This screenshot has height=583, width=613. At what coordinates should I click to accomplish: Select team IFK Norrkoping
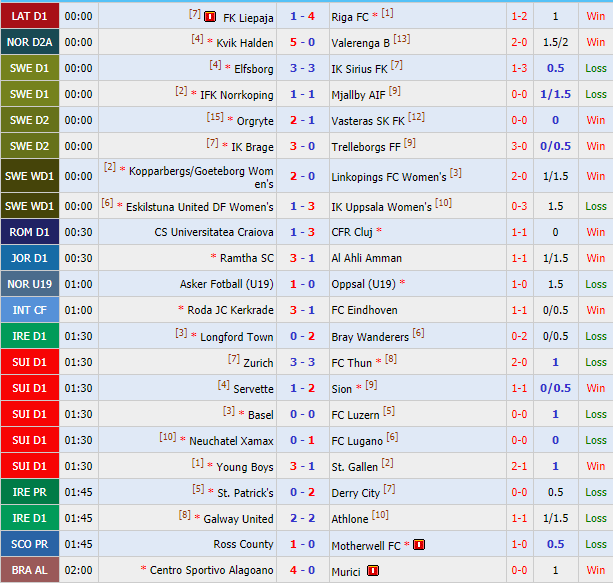coord(237,95)
